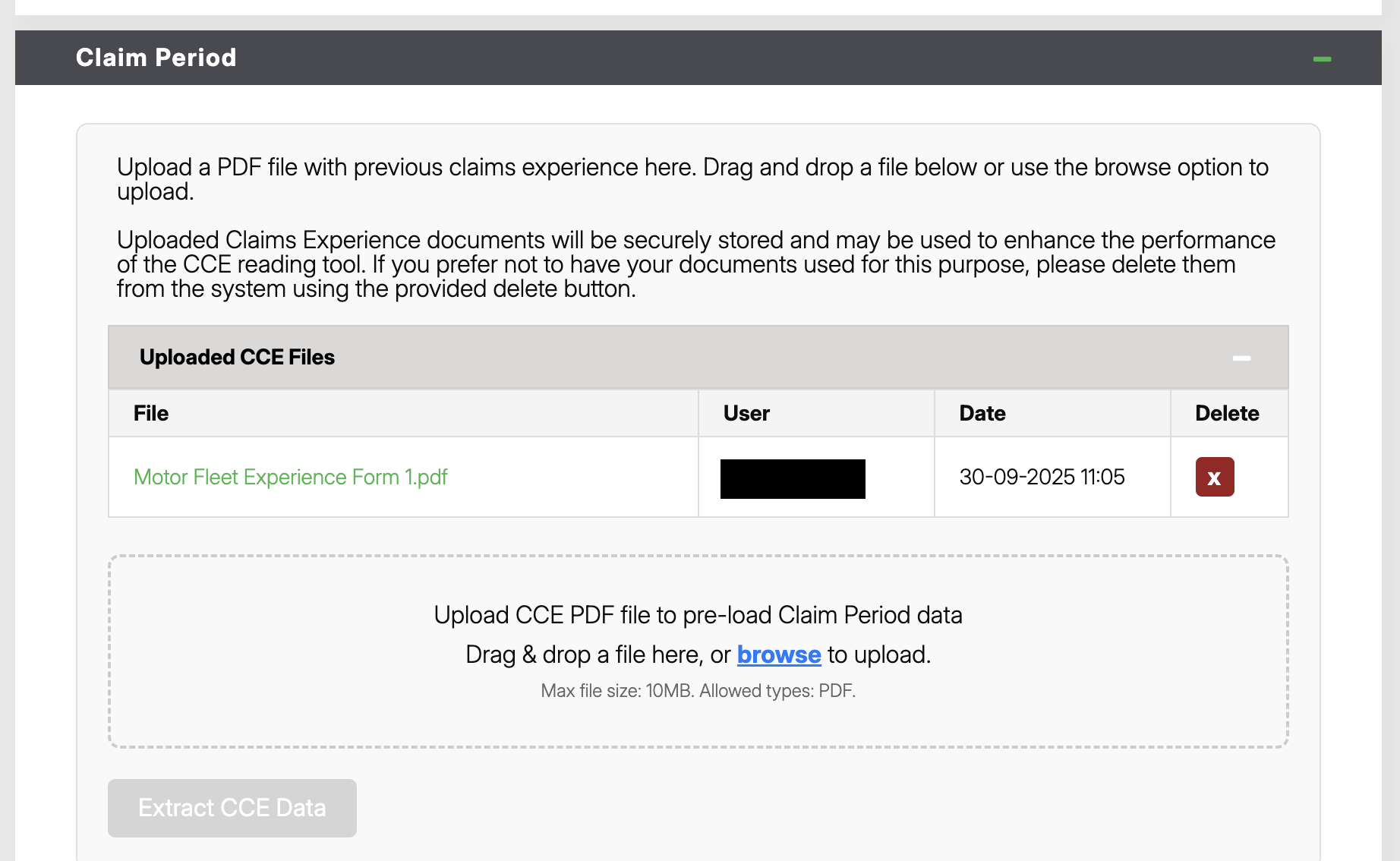The width and height of the screenshot is (1400, 861).
Task: Collapse the Uploaded CCE Files panel
Action: (x=1241, y=358)
